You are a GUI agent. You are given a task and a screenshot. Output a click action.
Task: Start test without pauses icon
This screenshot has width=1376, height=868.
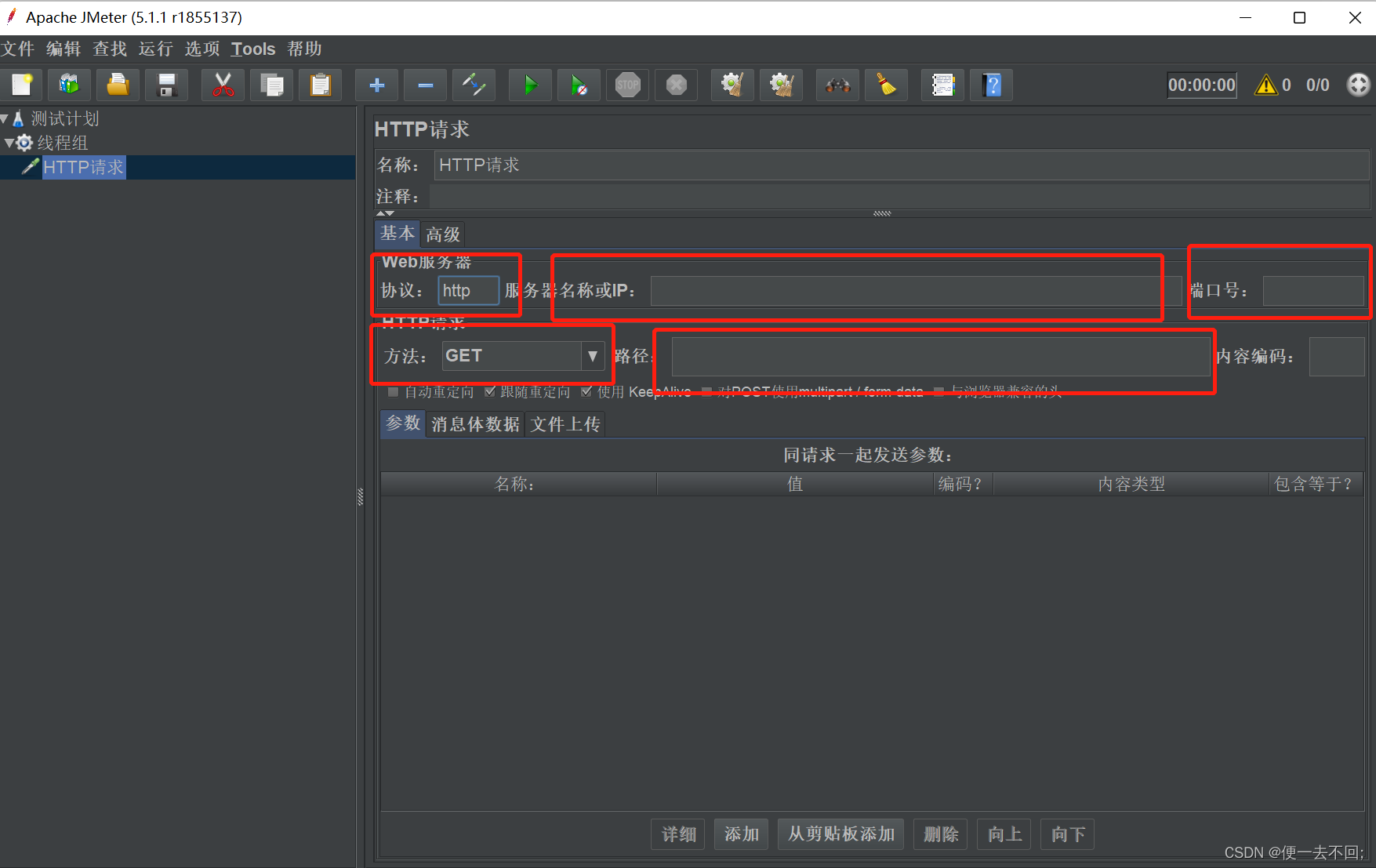pos(579,85)
